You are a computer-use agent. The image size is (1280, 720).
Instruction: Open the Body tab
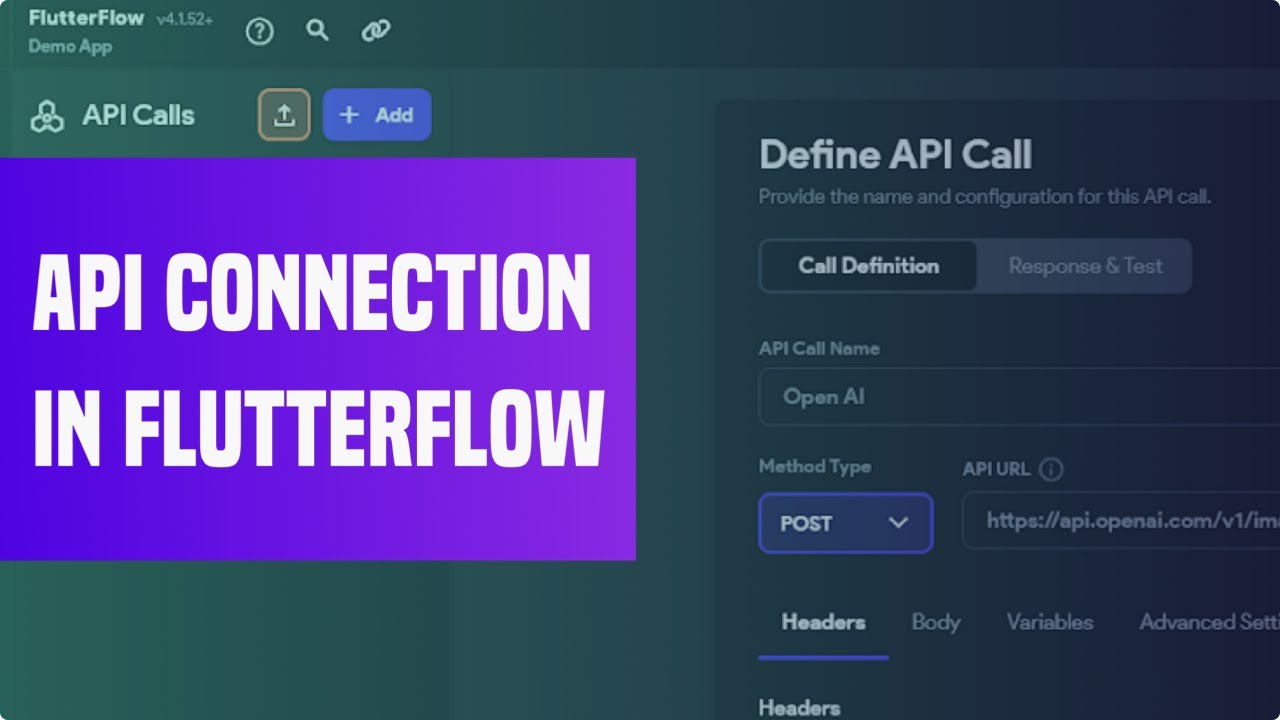[x=936, y=622]
